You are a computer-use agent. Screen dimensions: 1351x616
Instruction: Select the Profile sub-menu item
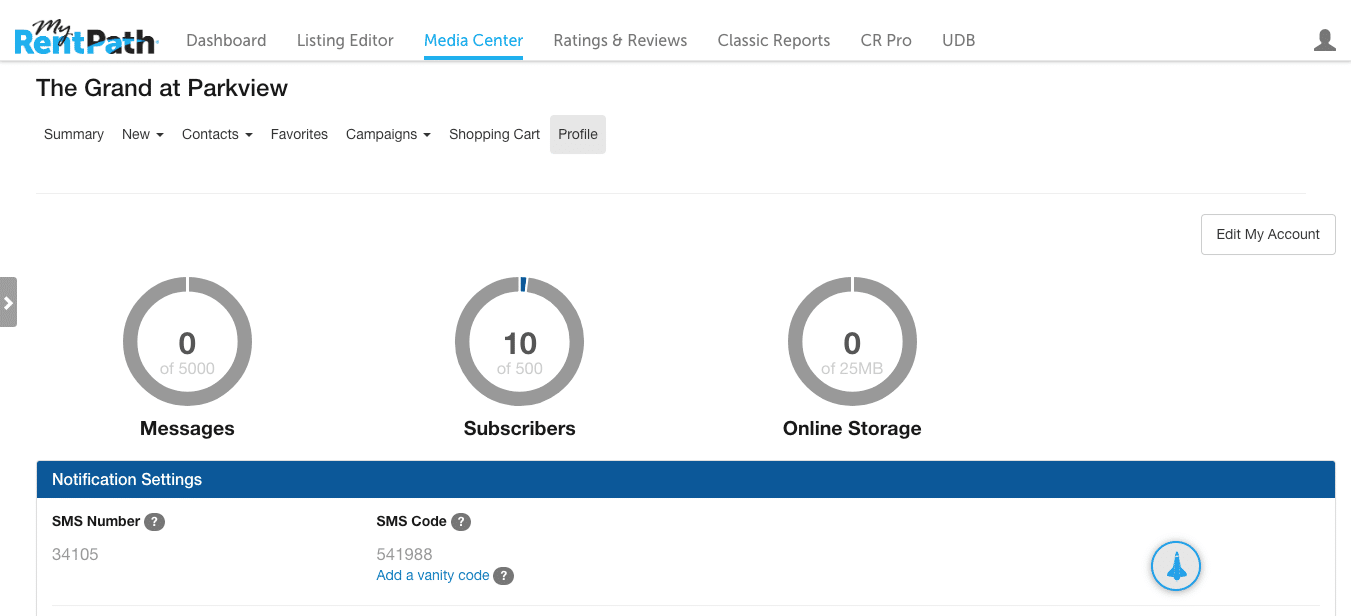click(578, 134)
